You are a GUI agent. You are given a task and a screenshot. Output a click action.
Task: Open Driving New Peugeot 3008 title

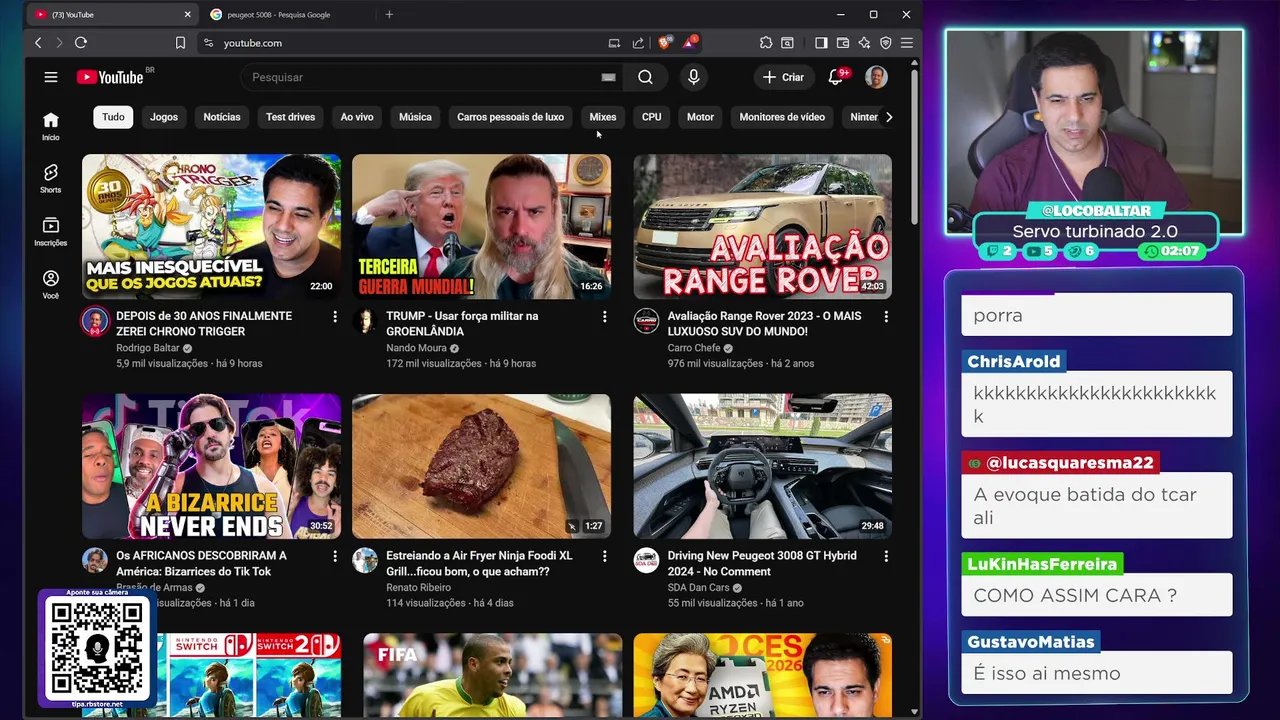pos(762,563)
